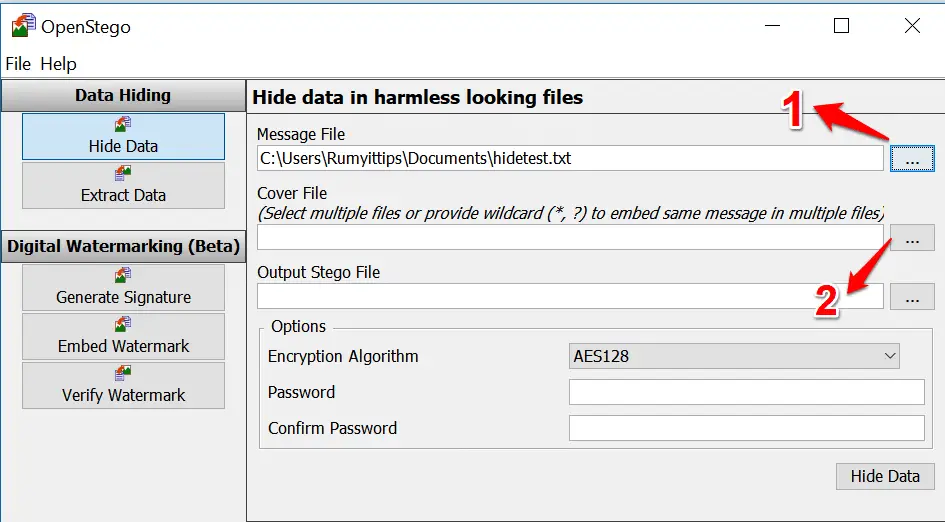Click the icon above Verify Watermark label
945x522 pixels.
[123, 374]
